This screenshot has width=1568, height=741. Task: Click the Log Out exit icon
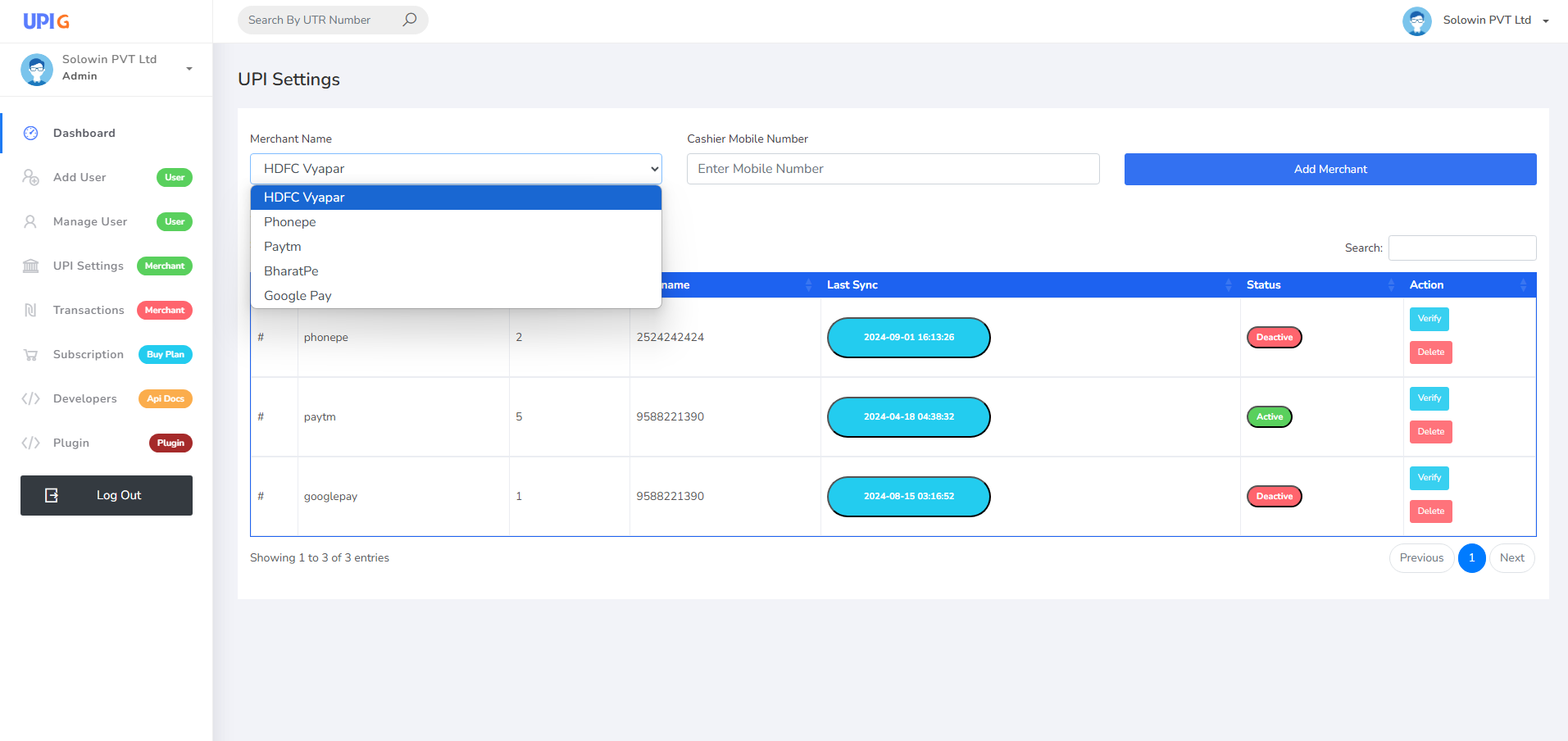click(52, 495)
